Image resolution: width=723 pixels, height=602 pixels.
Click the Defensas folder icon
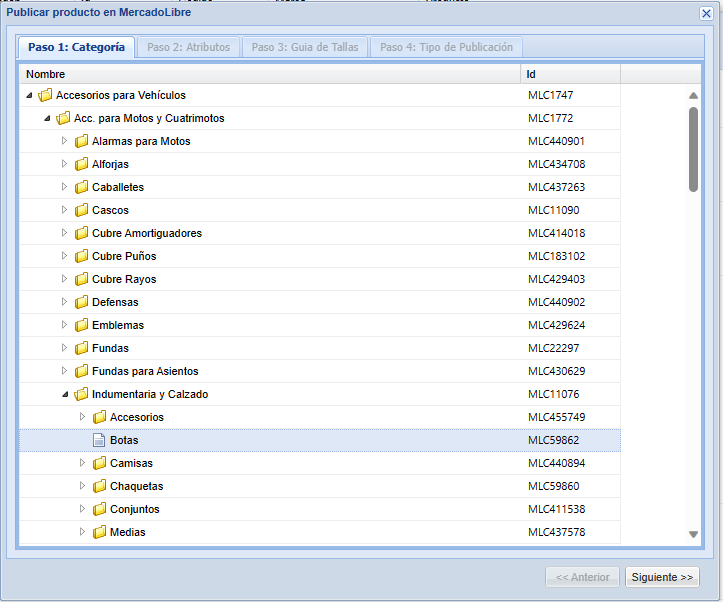point(81,302)
